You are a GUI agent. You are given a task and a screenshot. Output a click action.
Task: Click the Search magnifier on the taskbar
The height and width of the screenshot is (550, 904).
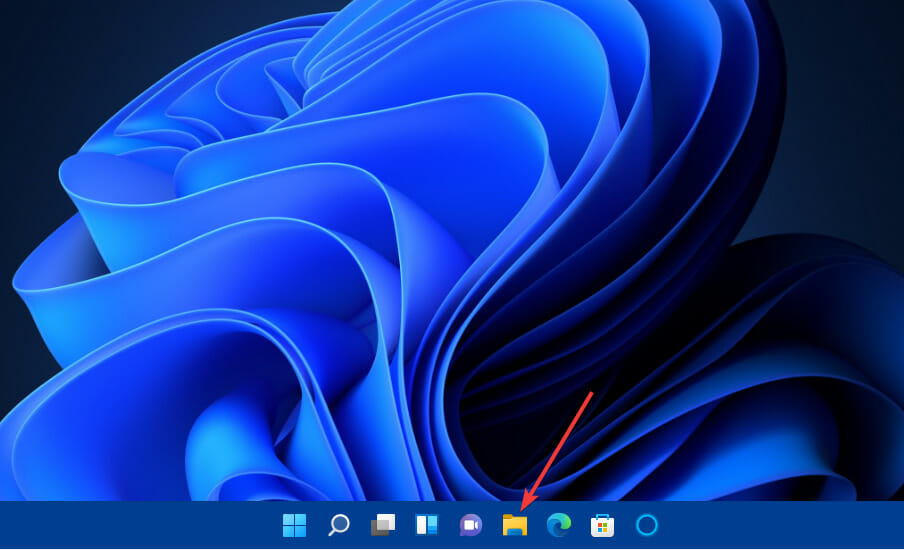pos(339,525)
